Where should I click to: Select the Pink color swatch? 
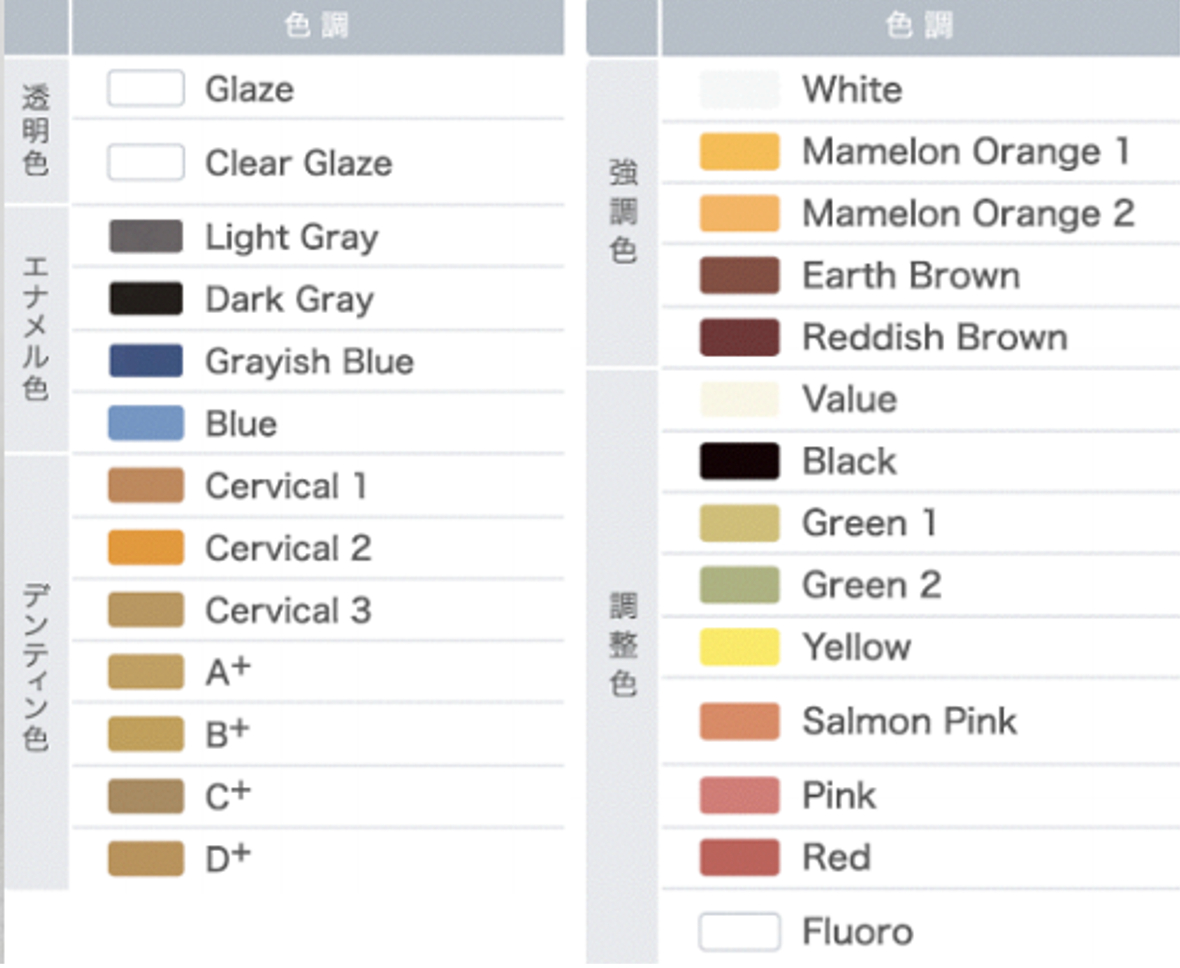click(739, 796)
